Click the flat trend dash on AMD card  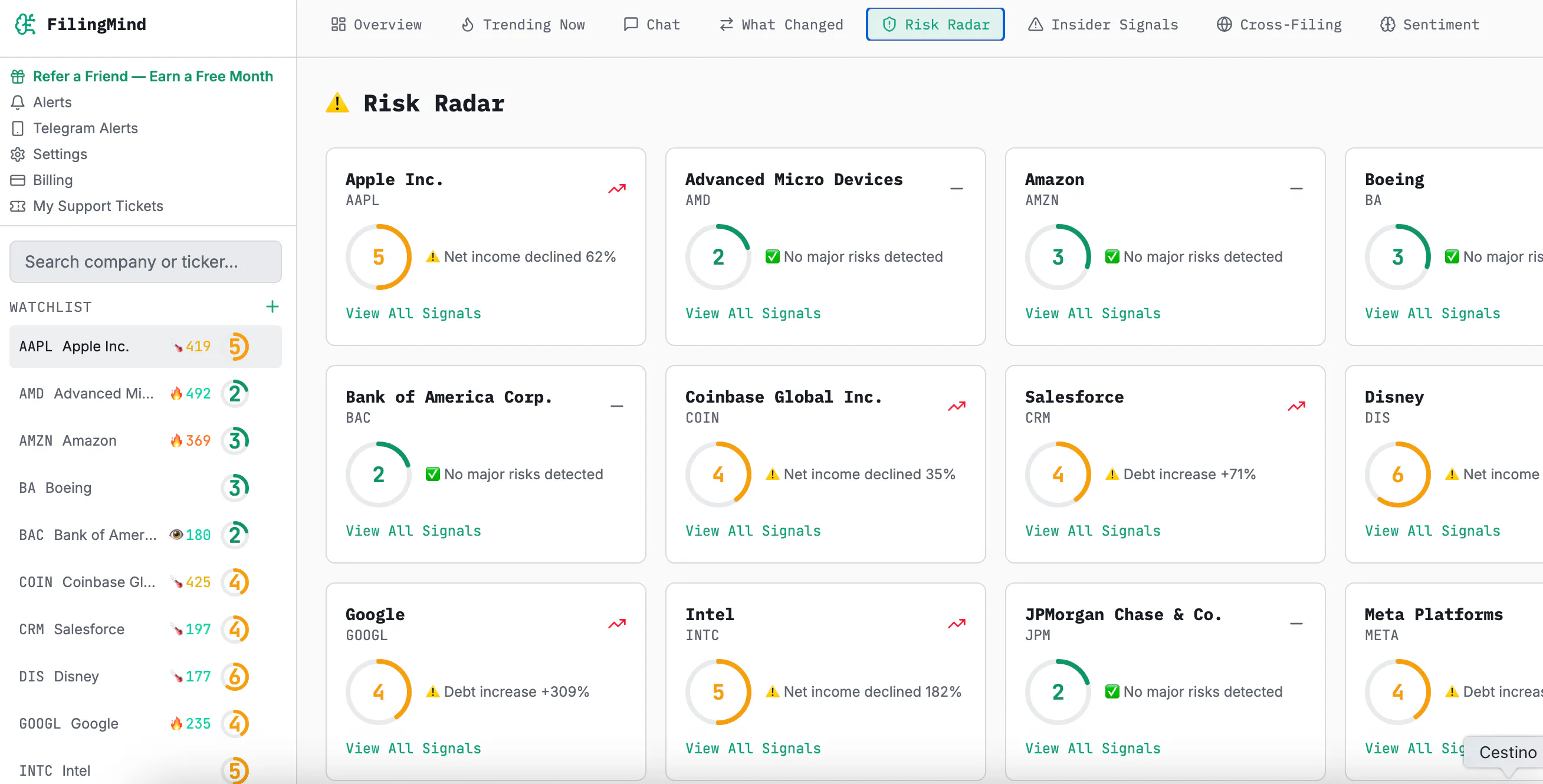point(957,189)
